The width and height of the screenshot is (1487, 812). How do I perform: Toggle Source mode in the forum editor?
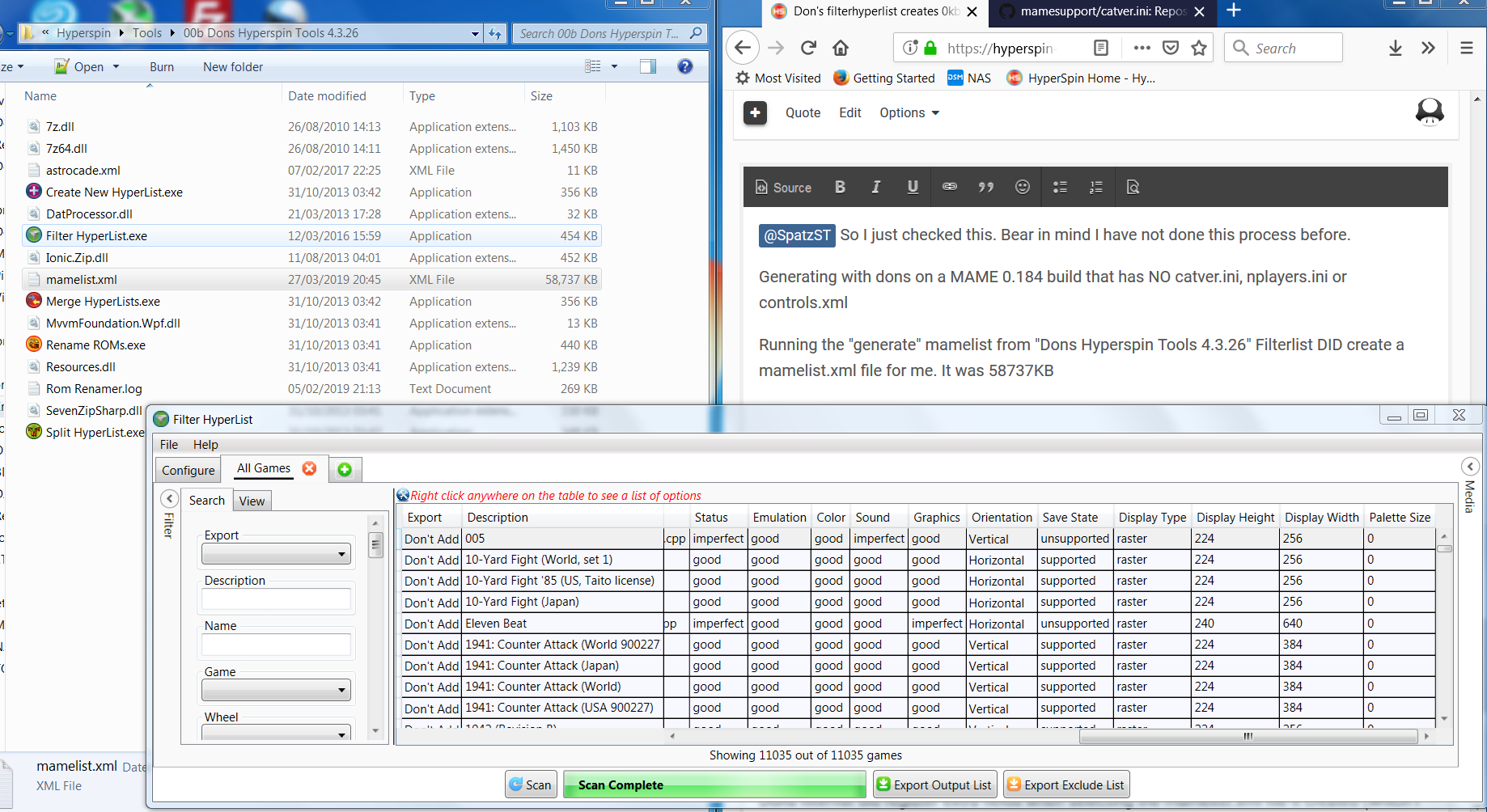tap(783, 187)
